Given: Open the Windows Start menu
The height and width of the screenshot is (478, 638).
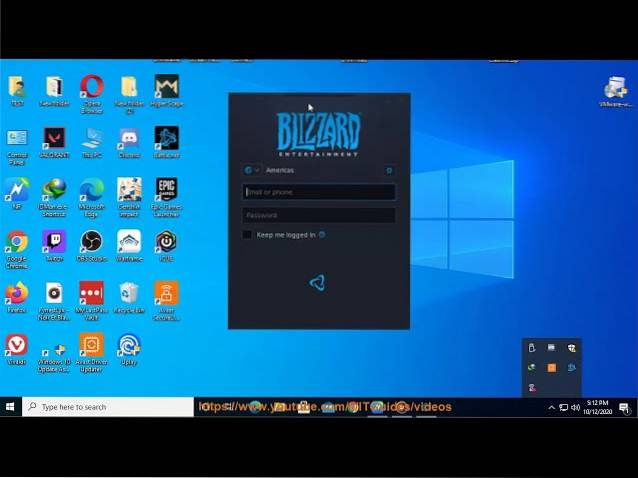Looking at the screenshot, I should pos(11,407).
